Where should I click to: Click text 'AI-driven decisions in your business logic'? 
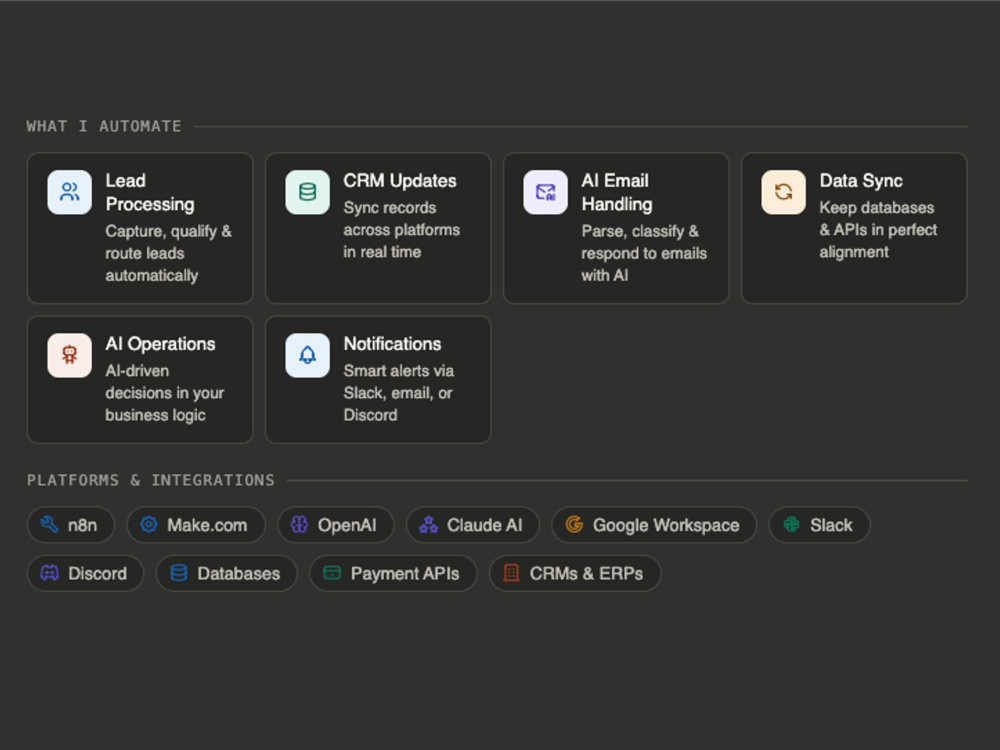click(165, 393)
